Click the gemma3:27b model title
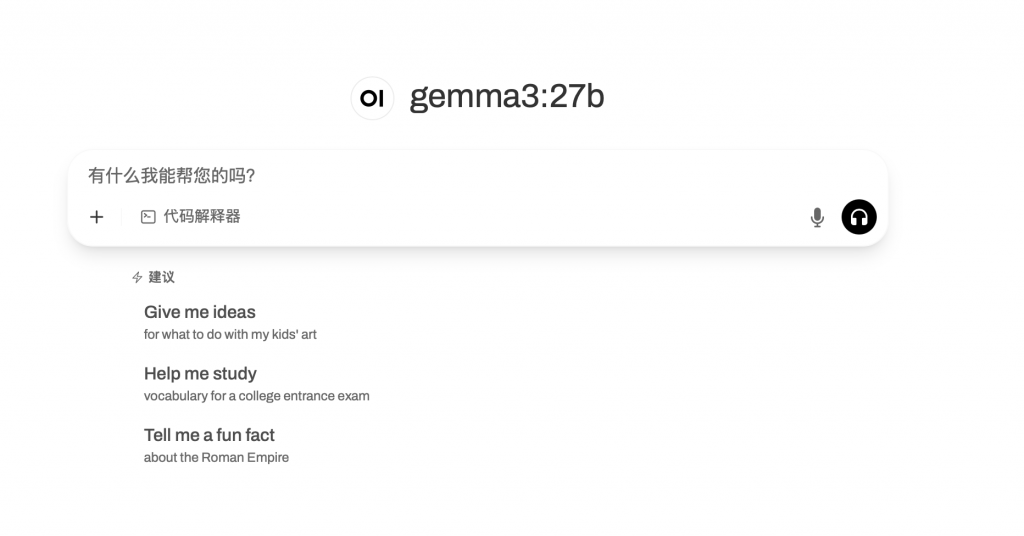The height and width of the screenshot is (536, 1024). [x=507, y=97]
